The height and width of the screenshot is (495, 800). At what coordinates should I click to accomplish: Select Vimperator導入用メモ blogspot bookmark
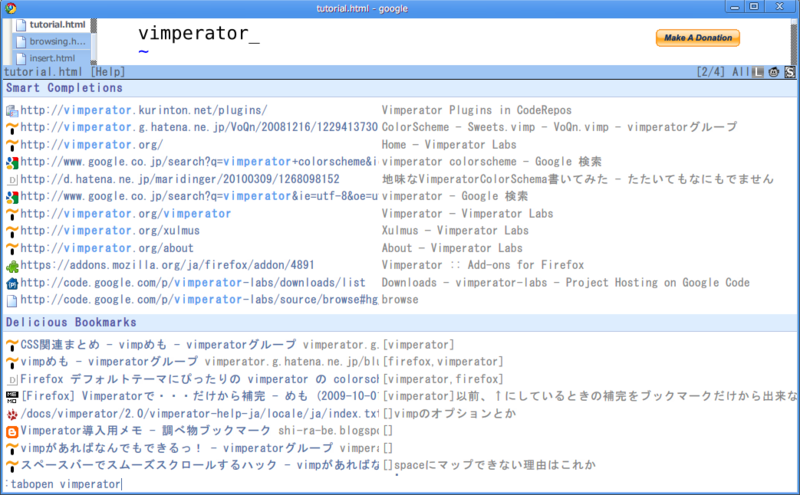[400, 431]
